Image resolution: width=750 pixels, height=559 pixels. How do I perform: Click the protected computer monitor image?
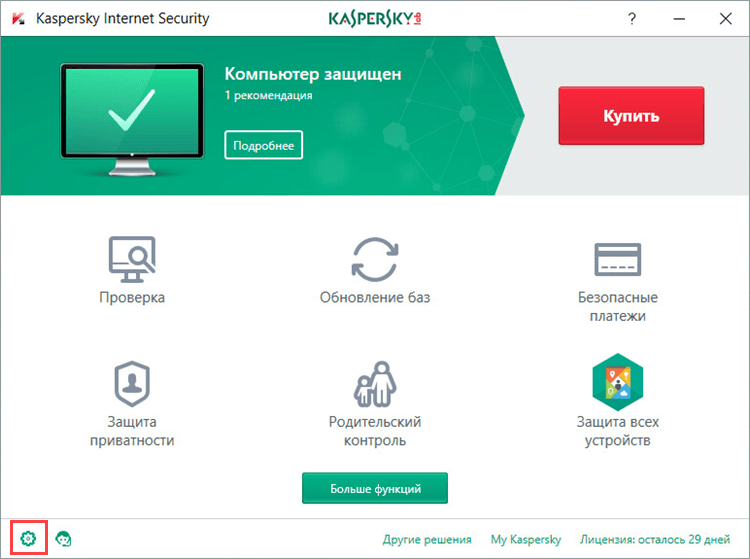(x=132, y=120)
